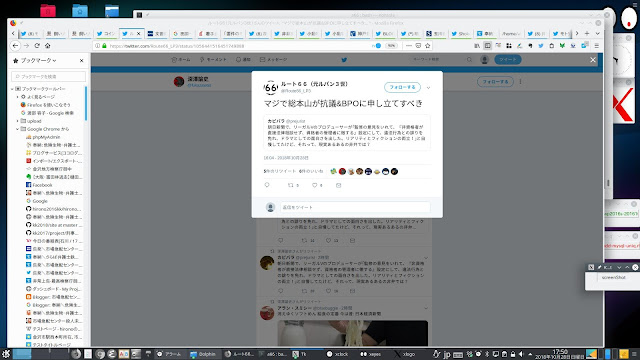Open the Firefox hamburger menu
This screenshot has height=360, width=640.
(597, 46)
